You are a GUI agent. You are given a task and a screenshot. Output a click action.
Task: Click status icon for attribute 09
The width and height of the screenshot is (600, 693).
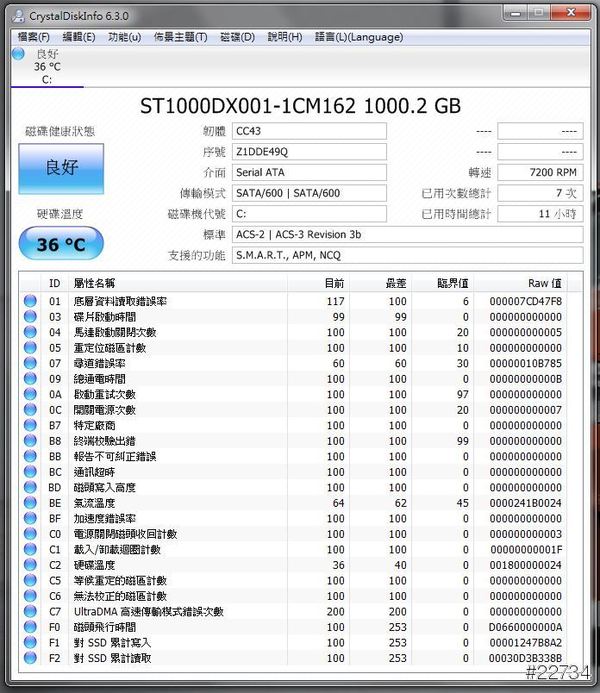(x=30, y=378)
